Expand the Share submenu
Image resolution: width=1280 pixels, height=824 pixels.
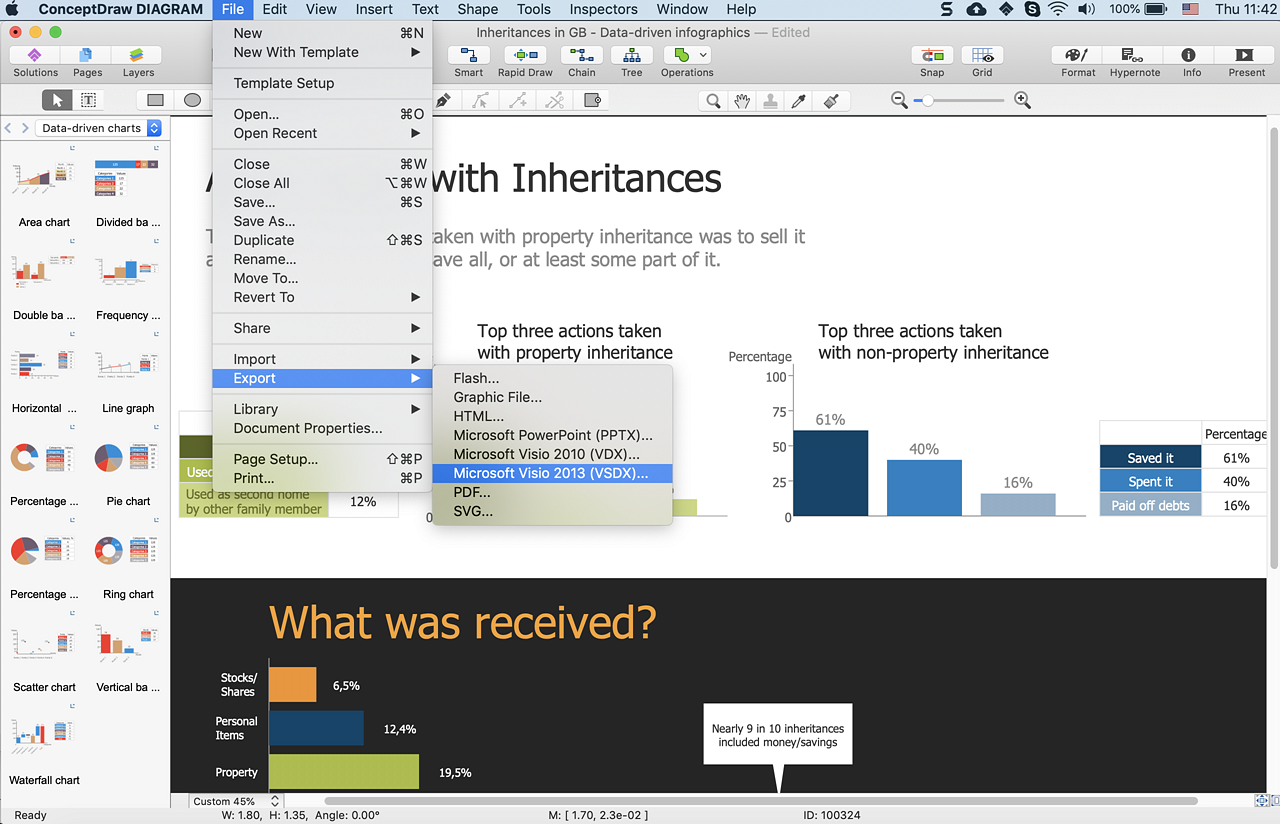(x=322, y=328)
